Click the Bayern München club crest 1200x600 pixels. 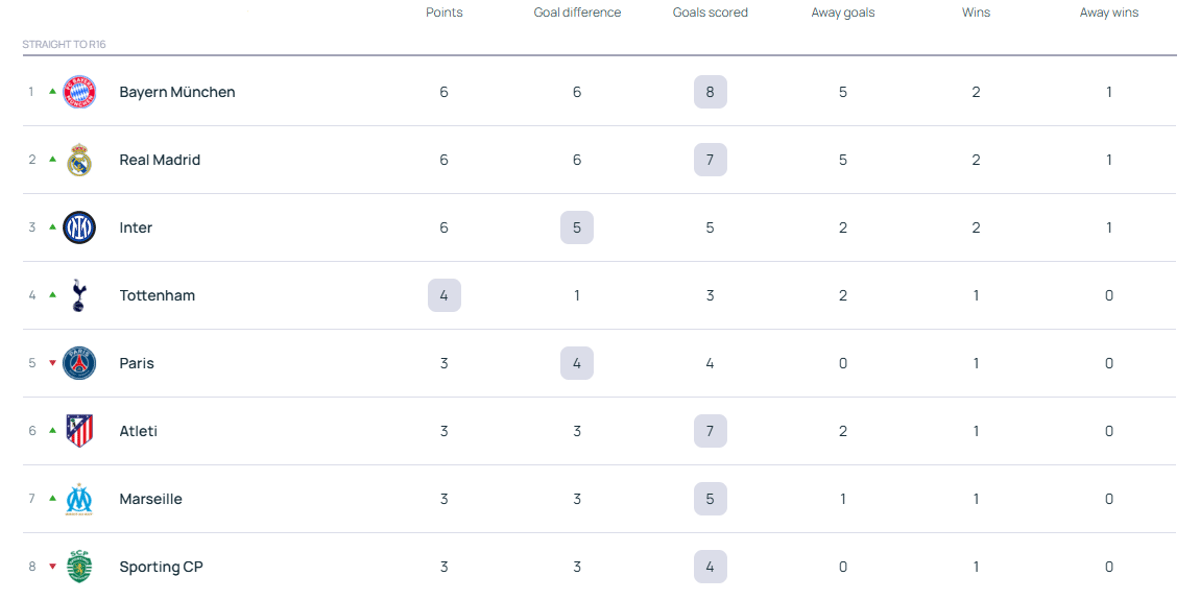click(x=79, y=92)
